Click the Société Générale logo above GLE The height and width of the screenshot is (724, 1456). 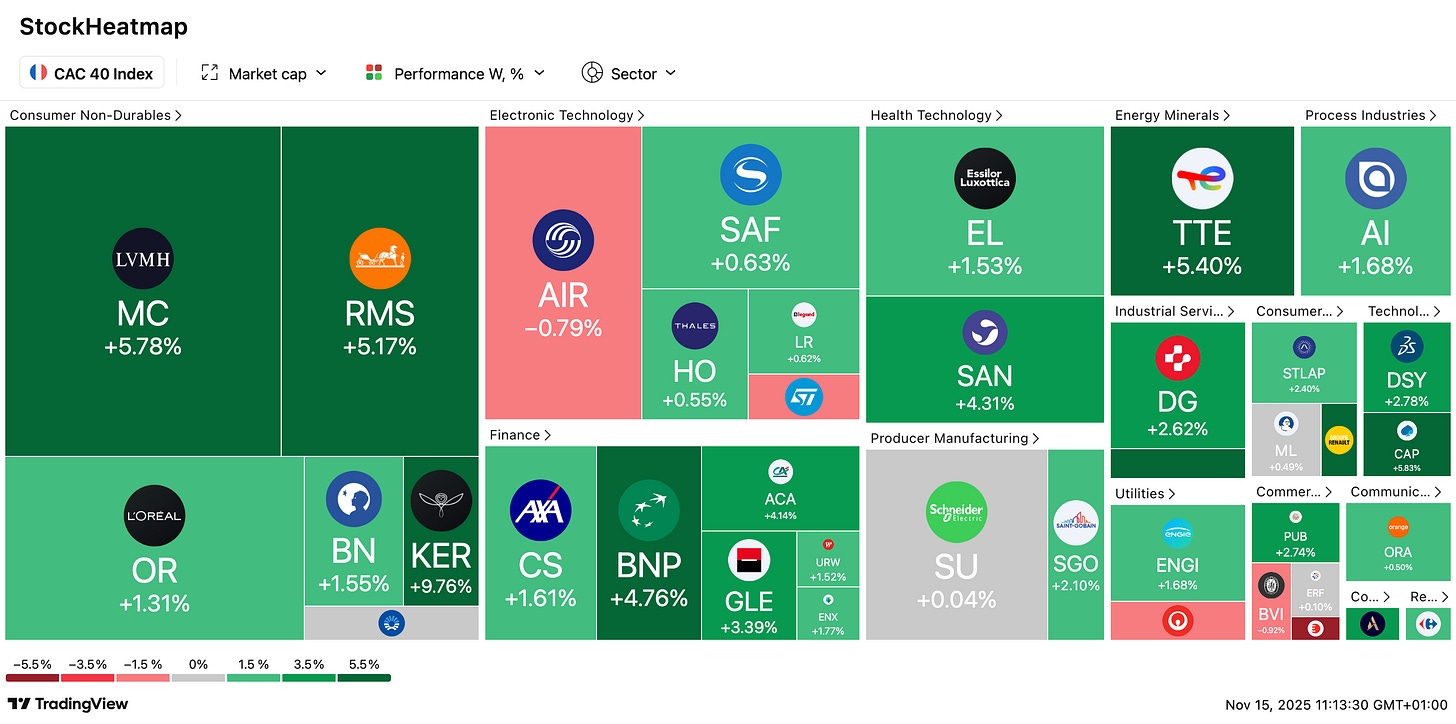pos(749,561)
